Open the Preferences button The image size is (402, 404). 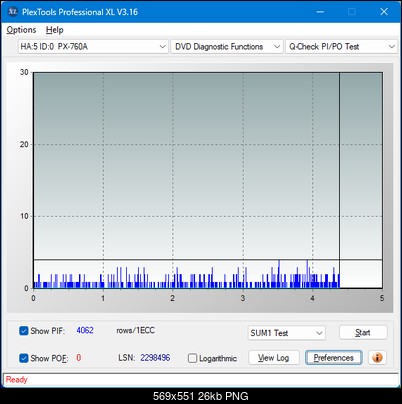pyautogui.click(x=334, y=358)
